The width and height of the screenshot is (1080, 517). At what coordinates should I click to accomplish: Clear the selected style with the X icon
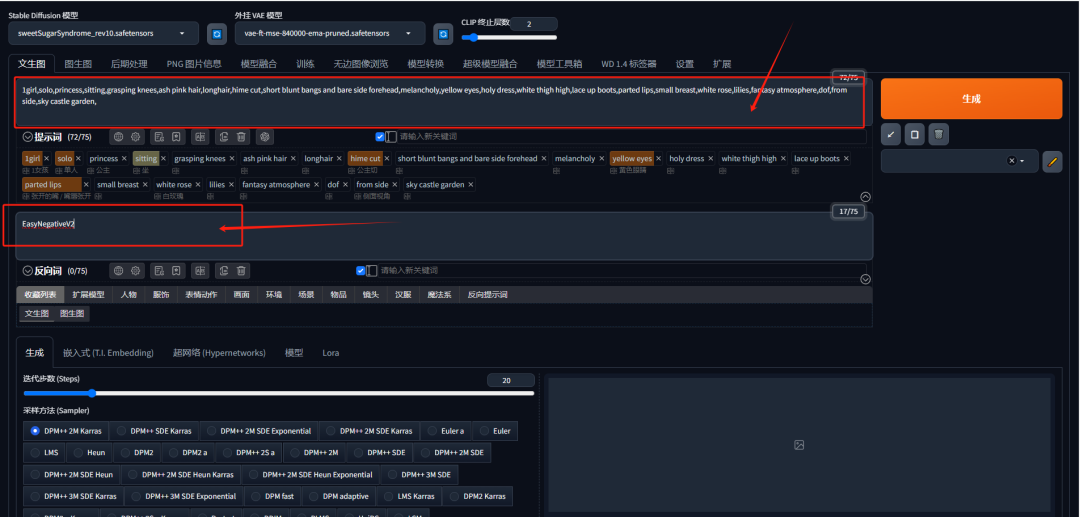tap(1011, 161)
